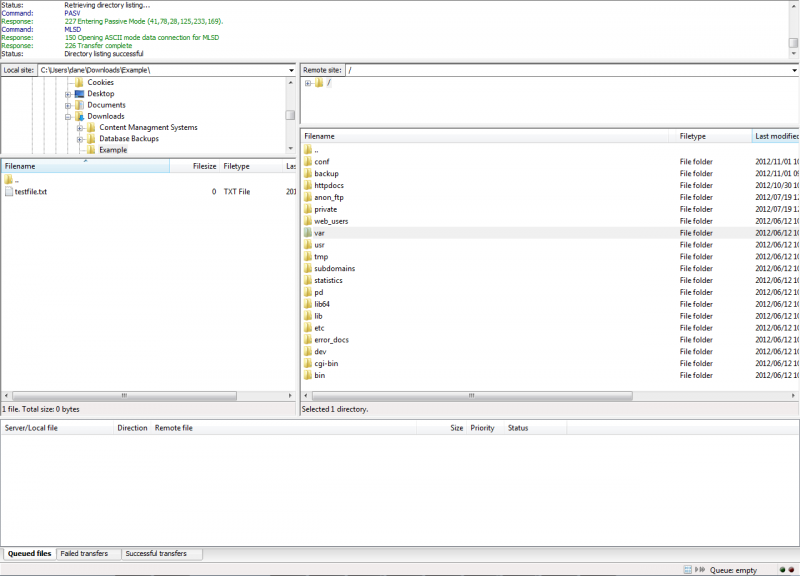Select the error_docs folder row
Image resolution: width=800 pixels, height=576 pixels.
click(x=550, y=340)
